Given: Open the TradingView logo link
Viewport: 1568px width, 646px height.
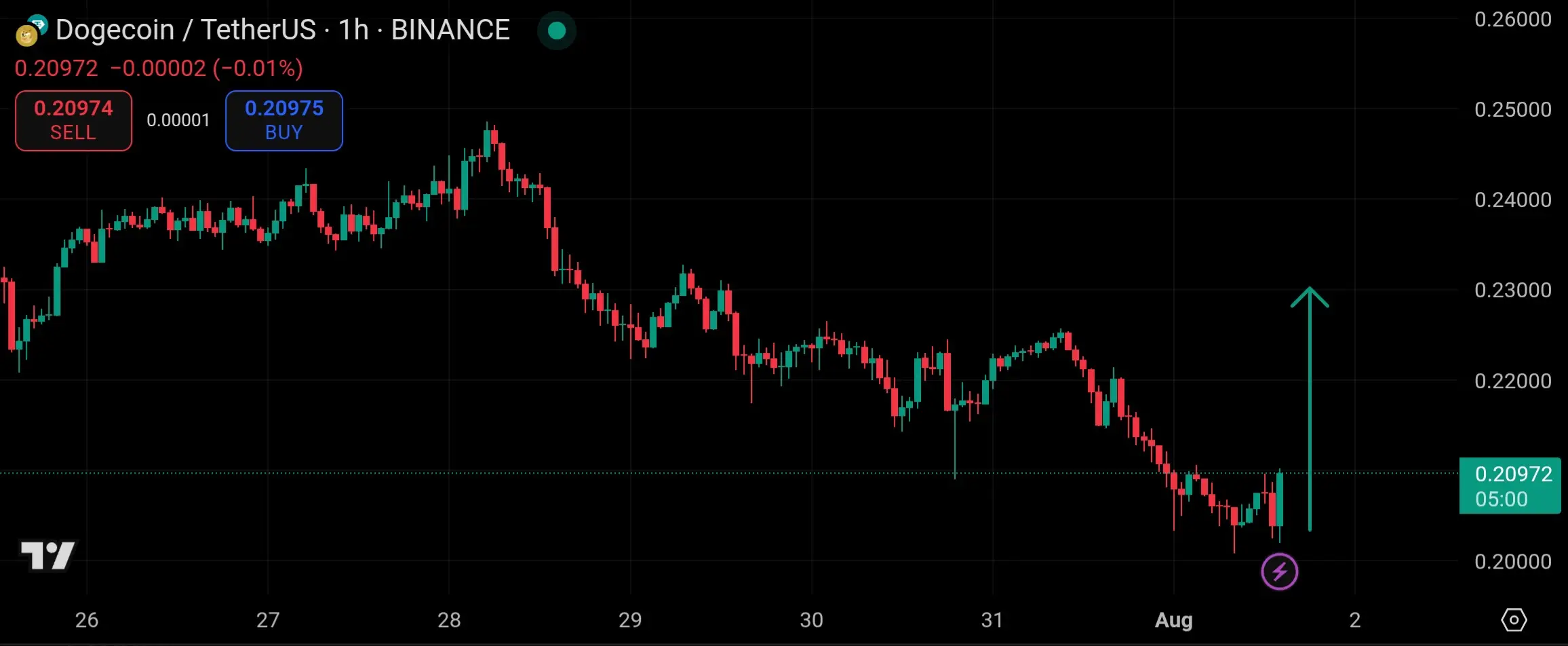Looking at the screenshot, I should [x=47, y=556].
